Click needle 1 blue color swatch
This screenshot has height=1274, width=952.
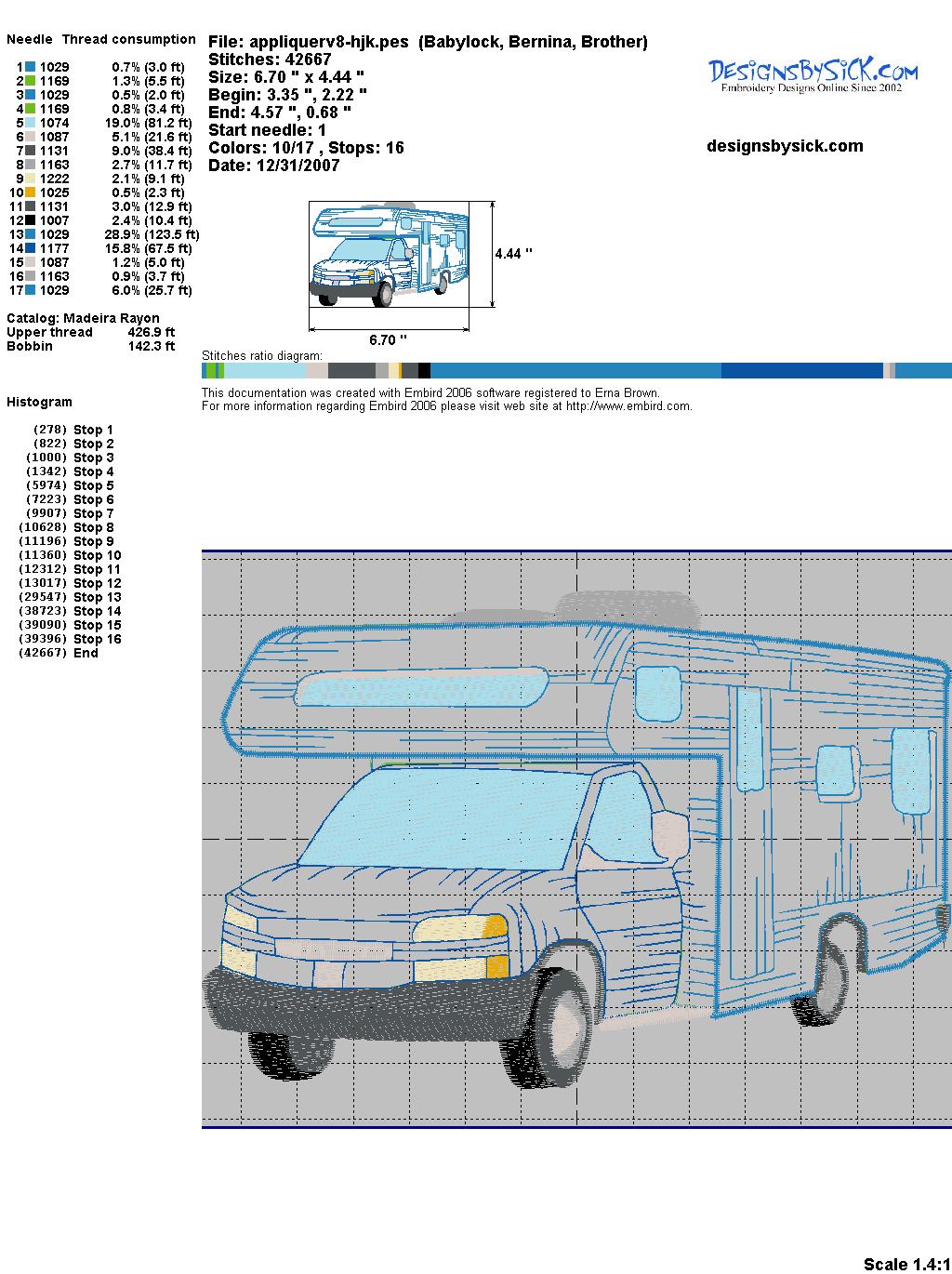tap(31, 67)
